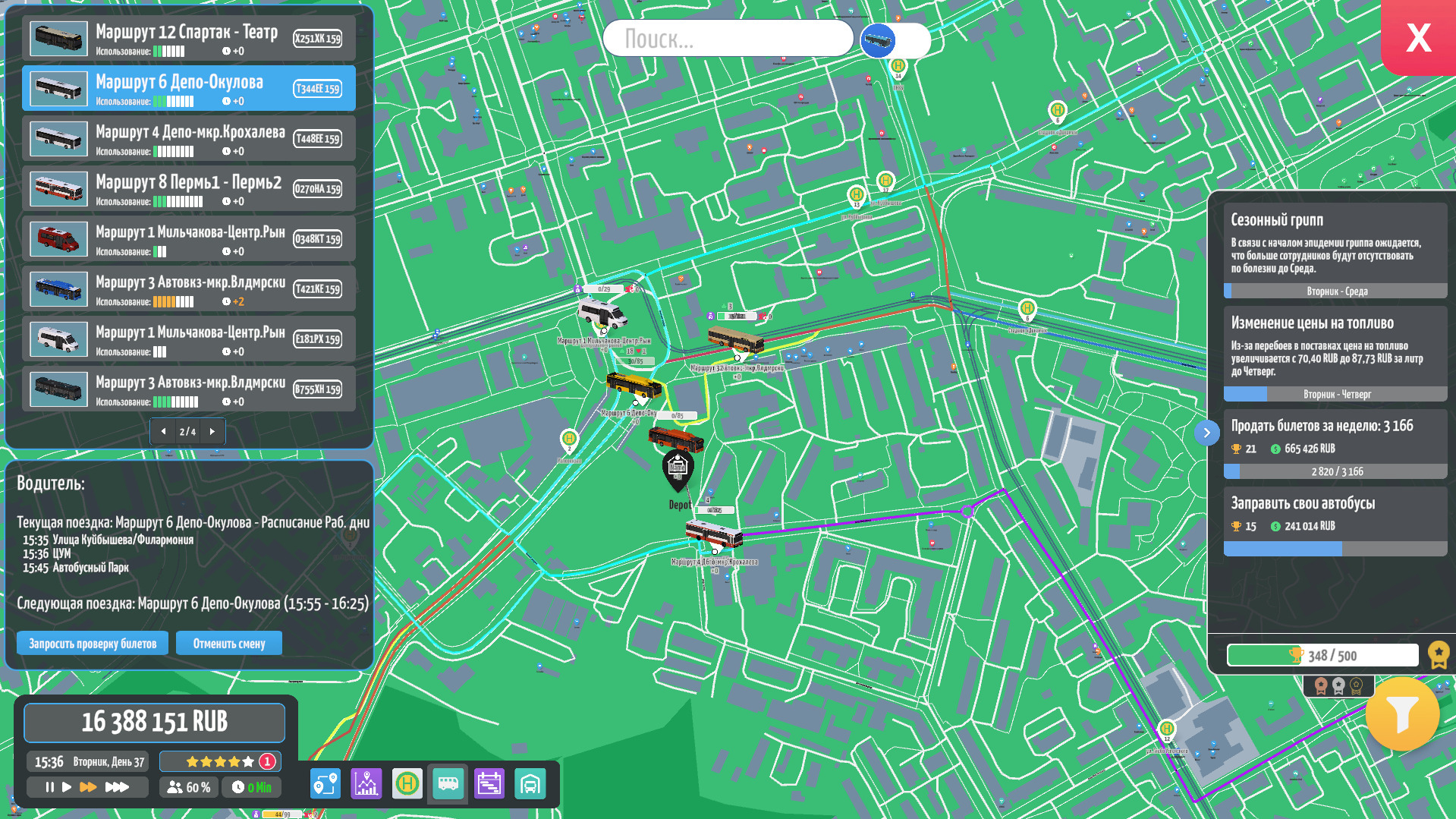Go to previous bus list page
1456x819 pixels.
click(163, 432)
